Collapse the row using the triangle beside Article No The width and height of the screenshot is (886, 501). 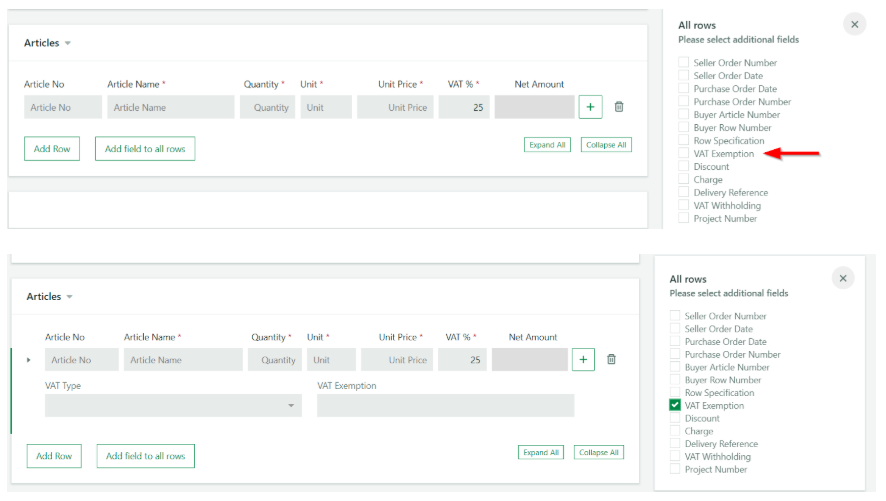pos(28,360)
